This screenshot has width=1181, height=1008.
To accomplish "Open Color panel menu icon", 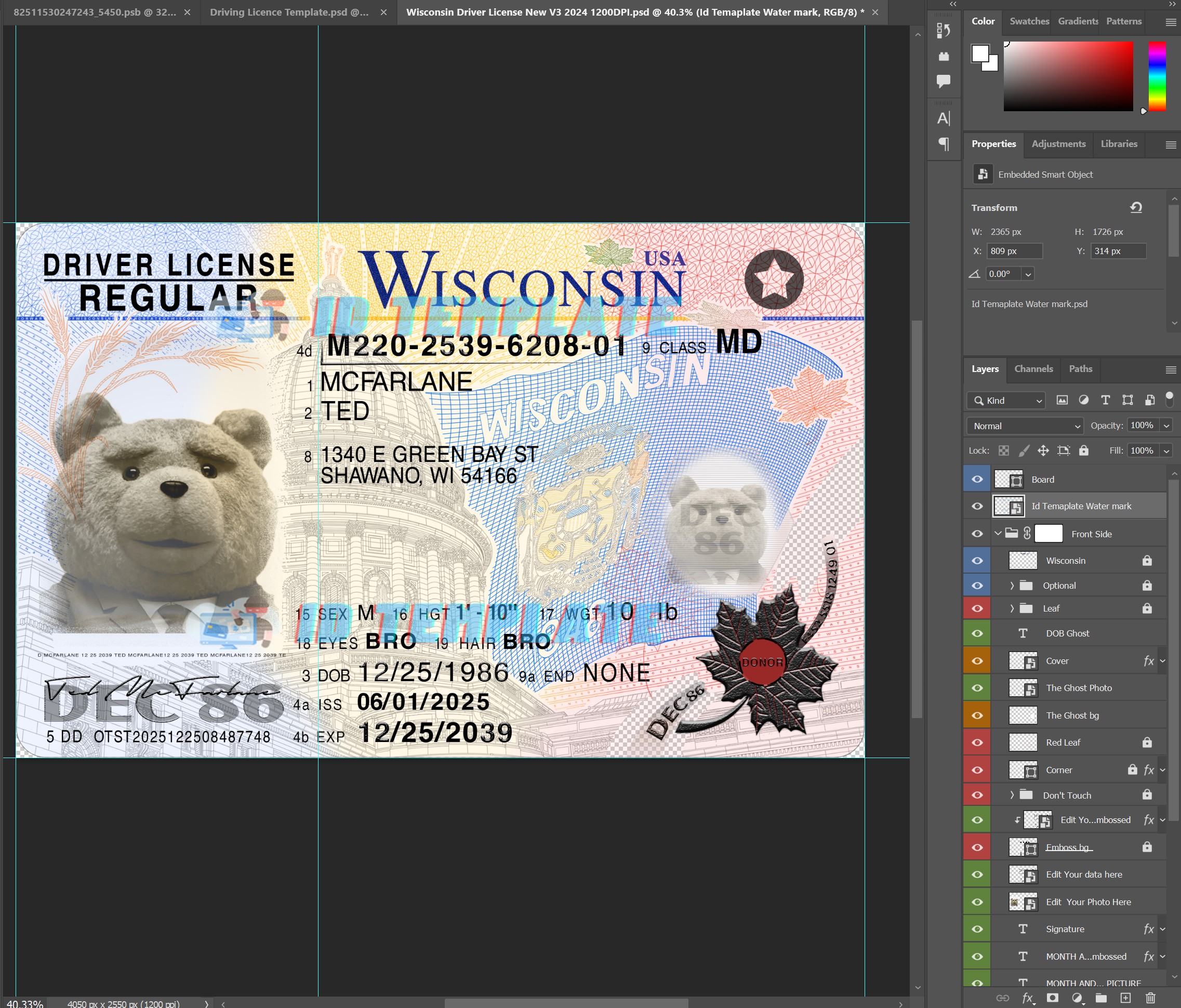I will pos(1171,22).
